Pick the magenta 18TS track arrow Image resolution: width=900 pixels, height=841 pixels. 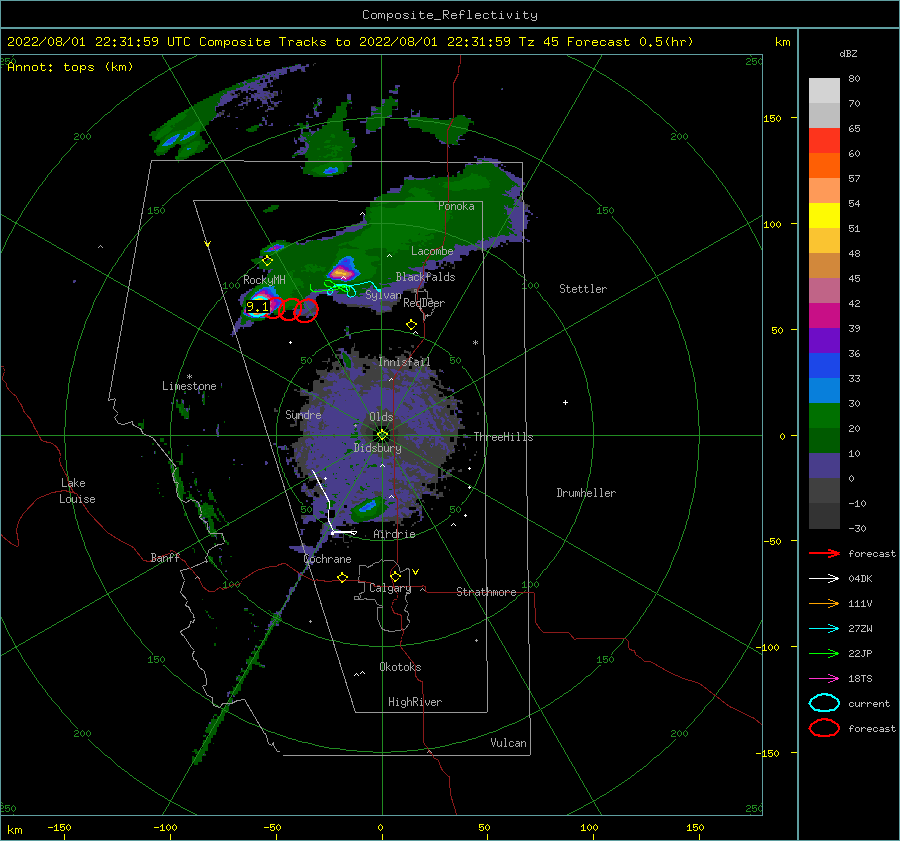click(824, 679)
